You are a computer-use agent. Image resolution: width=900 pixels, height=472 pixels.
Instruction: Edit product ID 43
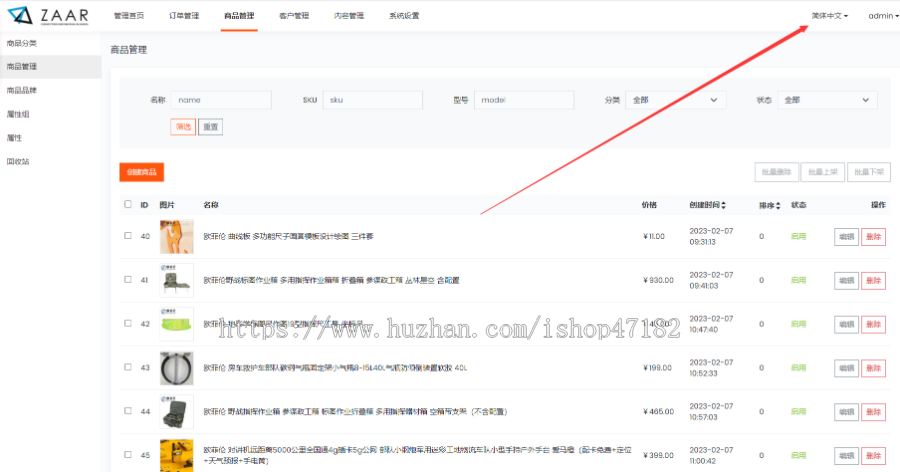pos(846,368)
